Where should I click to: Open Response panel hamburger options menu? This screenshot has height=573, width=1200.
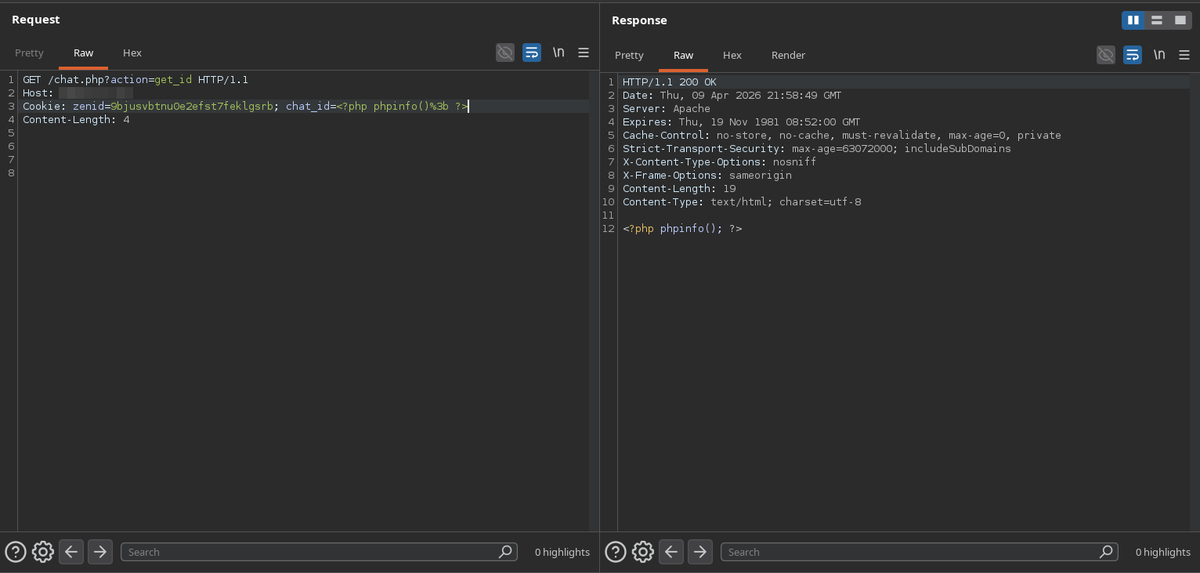1184,54
